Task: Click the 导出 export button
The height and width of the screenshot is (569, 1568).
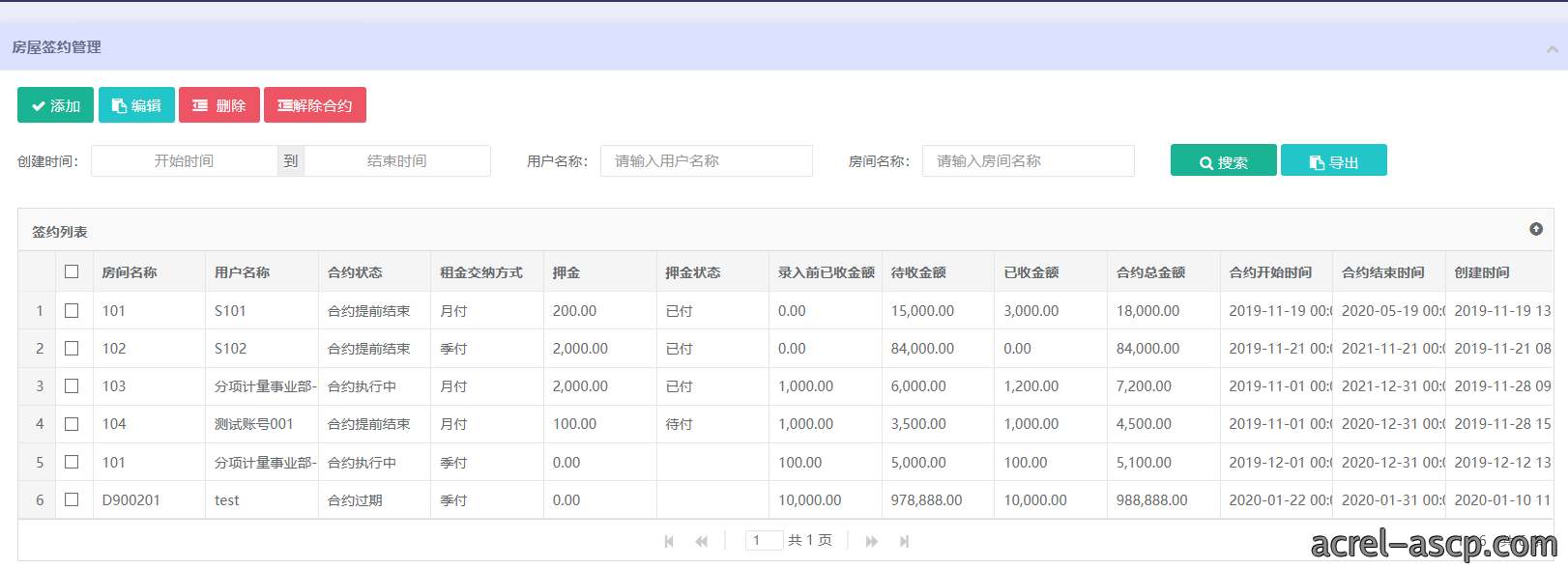Action: [x=1334, y=160]
